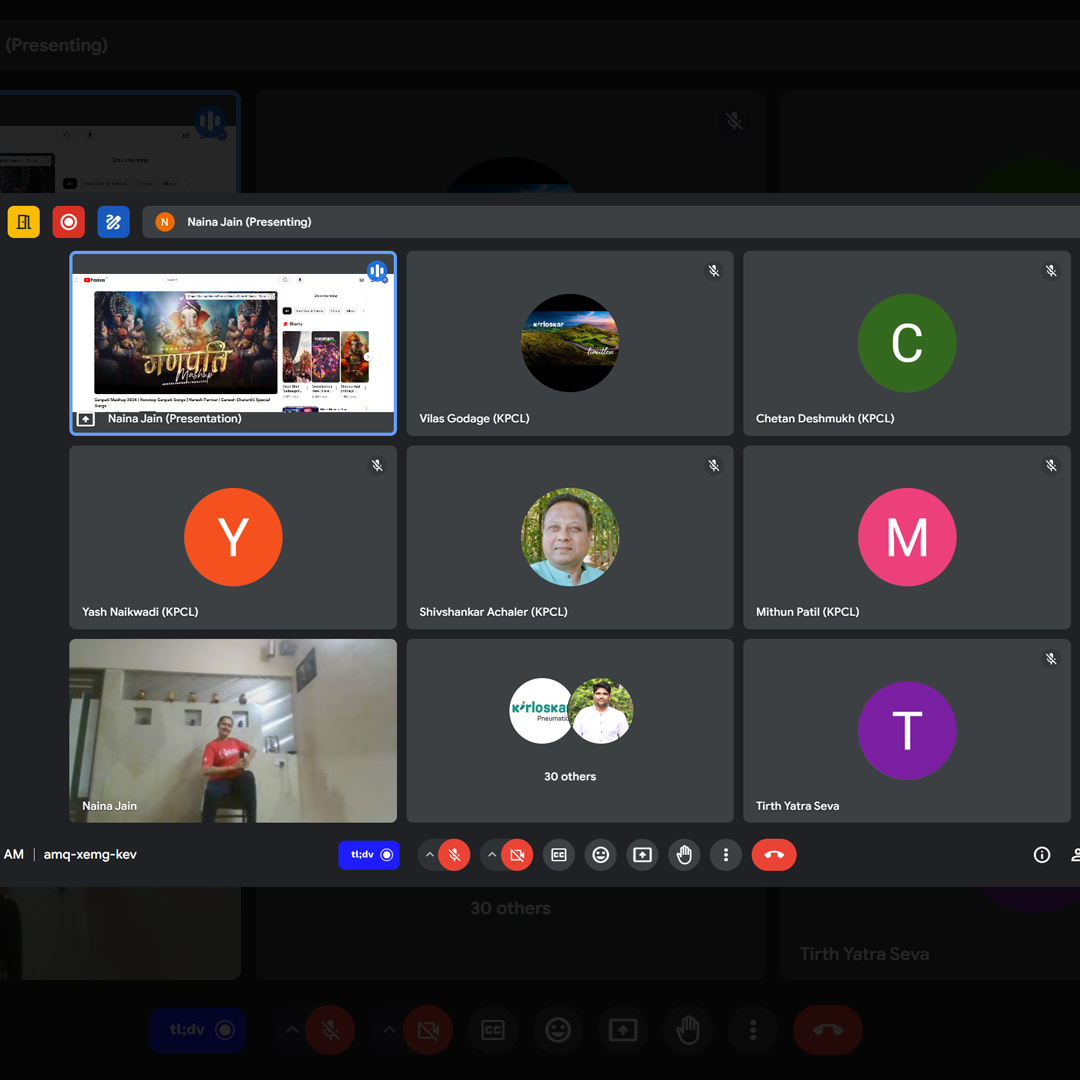Image resolution: width=1080 pixels, height=1080 pixels.
Task: Click the yellow door icon in top toolbar
Action: (24, 222)
